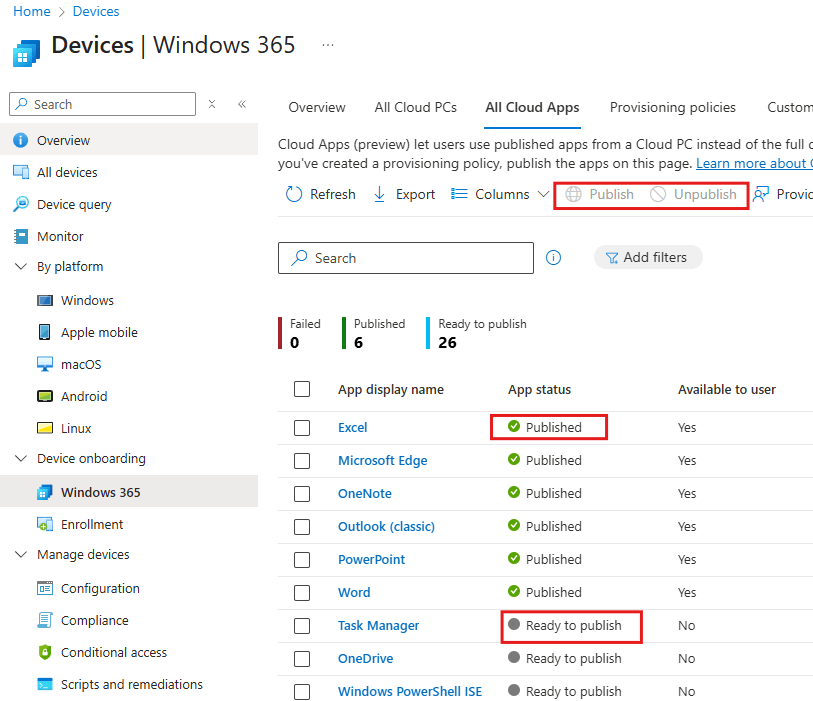The width and height of the screenshot is (813, 701).
Task: Open the Conditional access shield icon
Action: (45, 653)
